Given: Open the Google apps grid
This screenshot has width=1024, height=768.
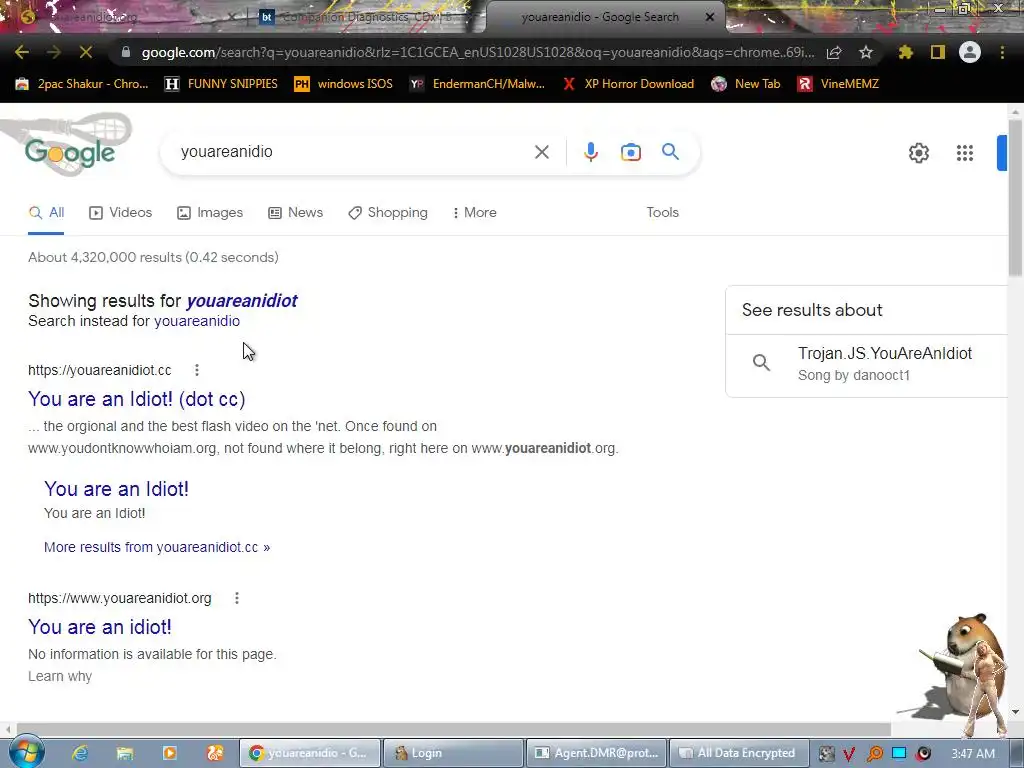Looking at the screenshot, I should tap(965, 153).
